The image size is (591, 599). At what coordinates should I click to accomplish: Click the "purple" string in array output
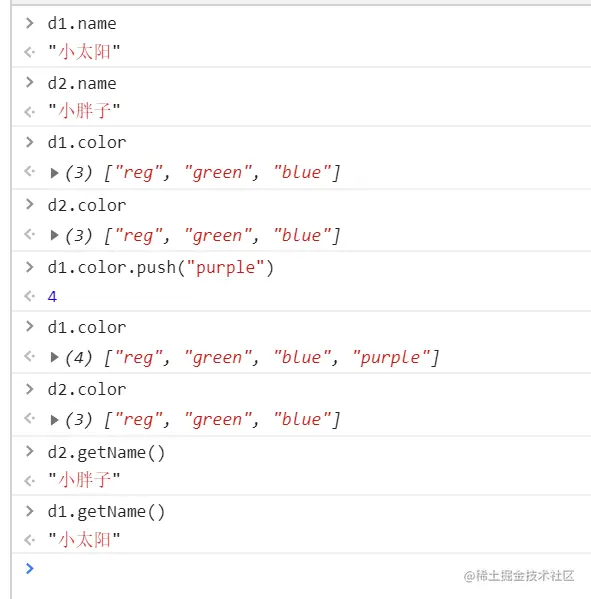pyautogui.click(x=391, y=358)
